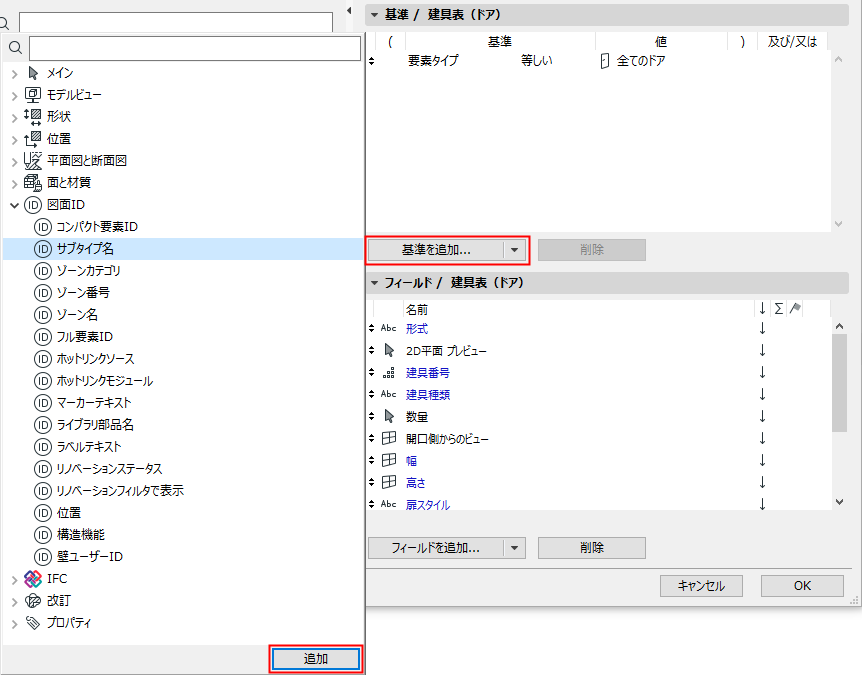Image resolution: width=862 pixels, height=675 pixels.
Task: Expand the メイン tree category
Action: tap(15, 73)
